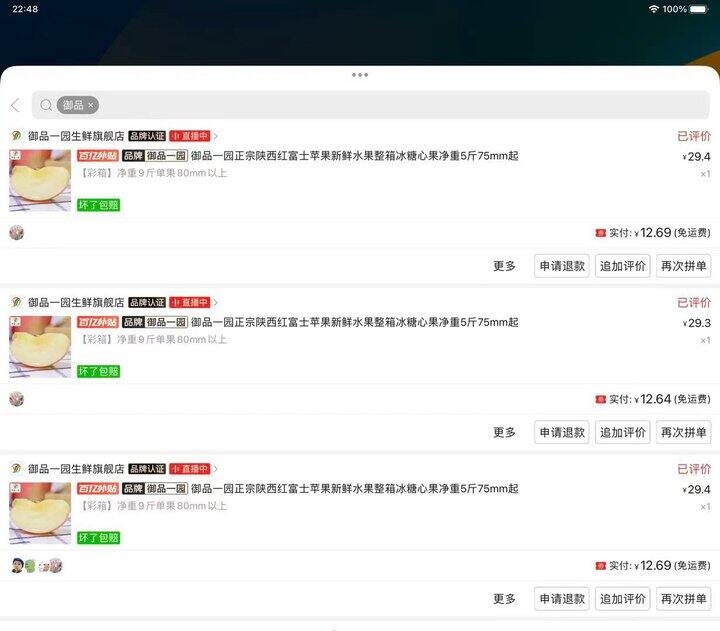Viewport: 720px width, 631px height.
Task: Click the 百亿补贴 badge on third order
Action: (97, 489)
